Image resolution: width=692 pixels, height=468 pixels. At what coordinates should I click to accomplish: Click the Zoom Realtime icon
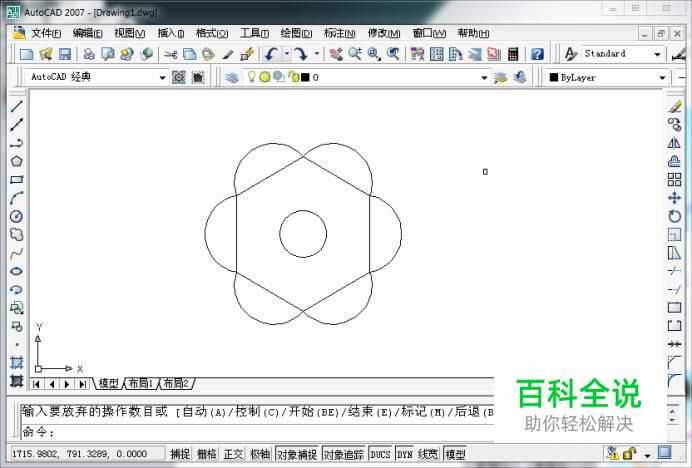click(355, 54)
